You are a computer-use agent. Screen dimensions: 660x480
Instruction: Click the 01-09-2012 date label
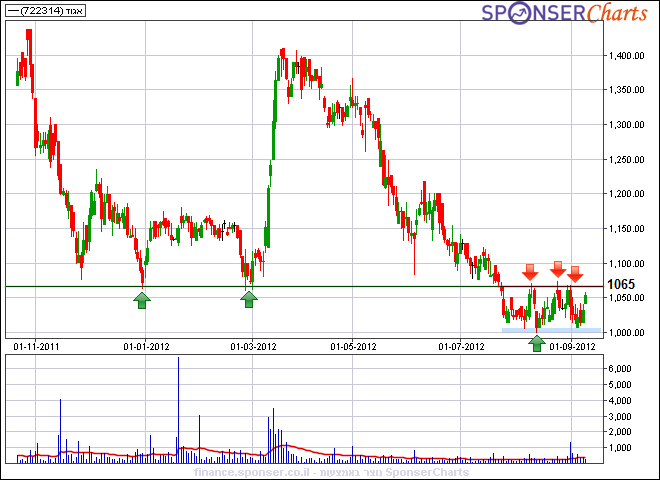click(572, 347)
